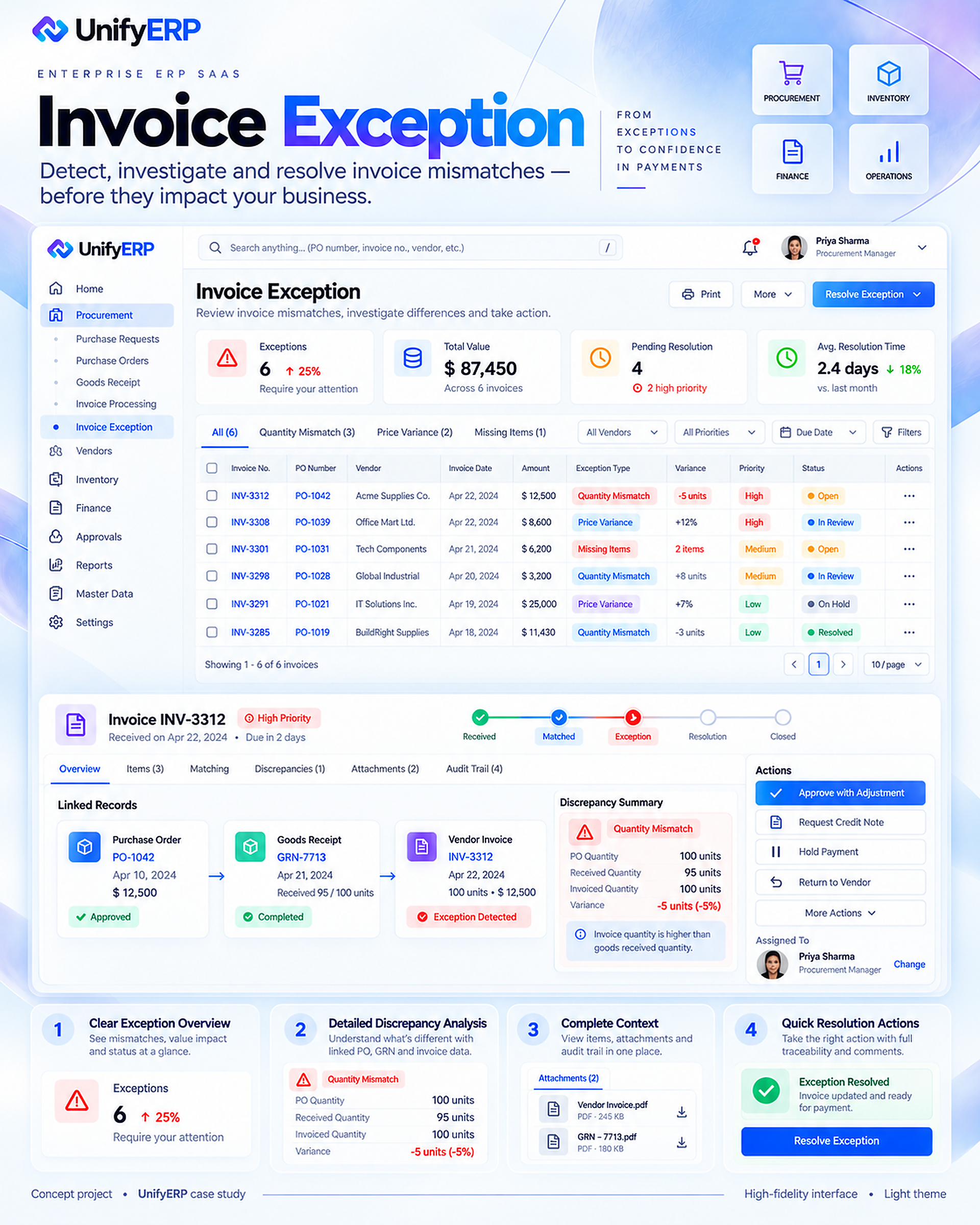Viewport: 980px width, 1225px height.
Task: Switch to Quantity Mismatch (3) tab
Action: (x=307, y=433)
